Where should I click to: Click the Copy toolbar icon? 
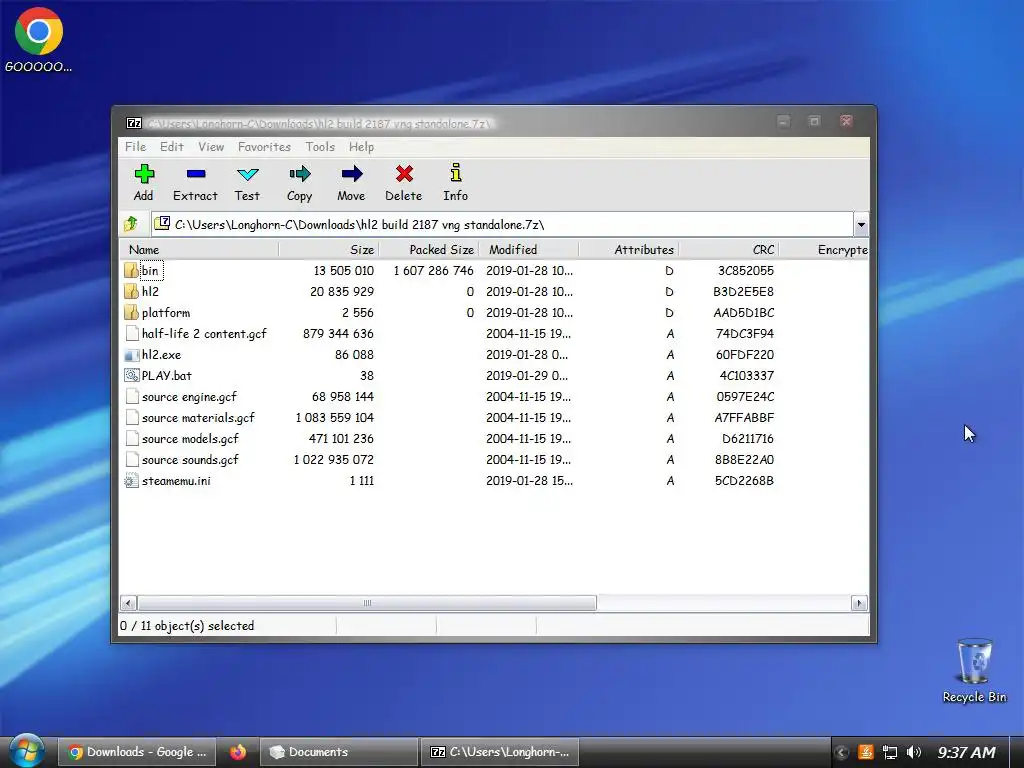pyautogui.click(x=299, y=174)
